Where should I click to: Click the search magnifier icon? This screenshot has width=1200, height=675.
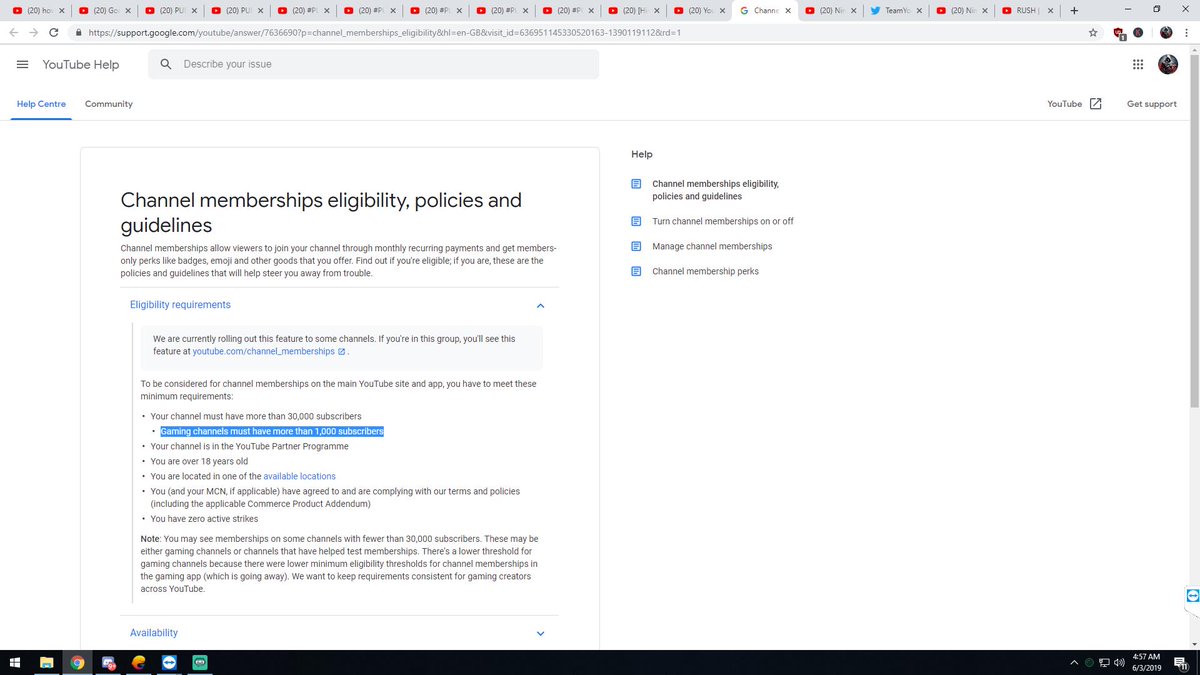coord(166,64)
